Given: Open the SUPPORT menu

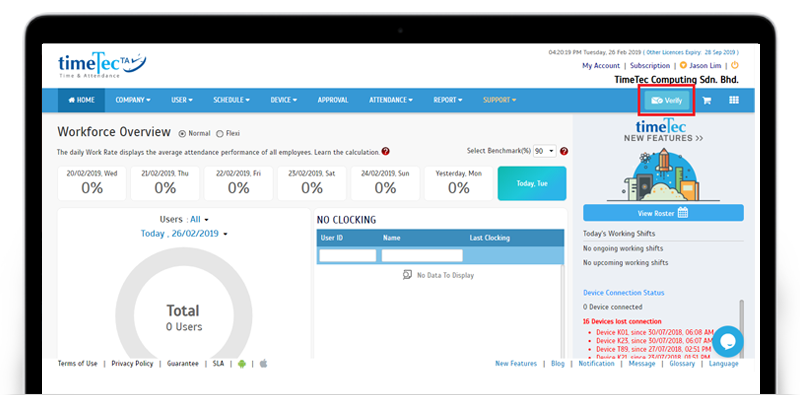Looking at the screenshot, I should pyautogui.click(x=499, y=100).
